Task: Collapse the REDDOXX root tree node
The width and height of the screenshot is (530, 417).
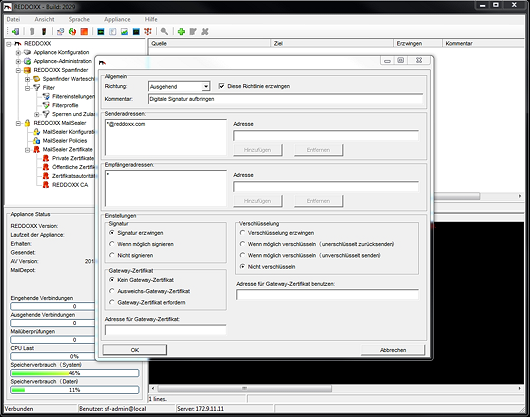Action: pos(9,44)
